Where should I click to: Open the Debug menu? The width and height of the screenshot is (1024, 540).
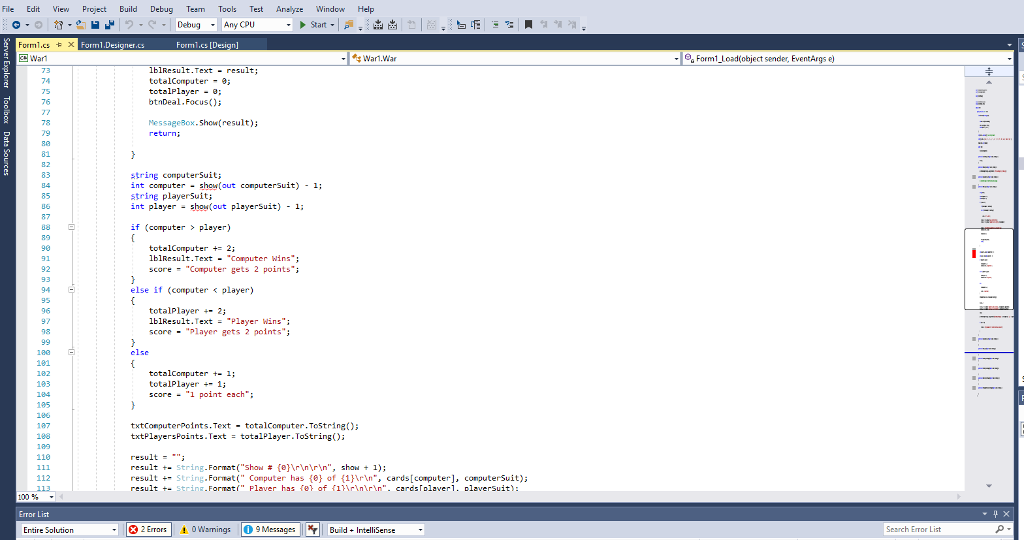(x=161, y=9)
